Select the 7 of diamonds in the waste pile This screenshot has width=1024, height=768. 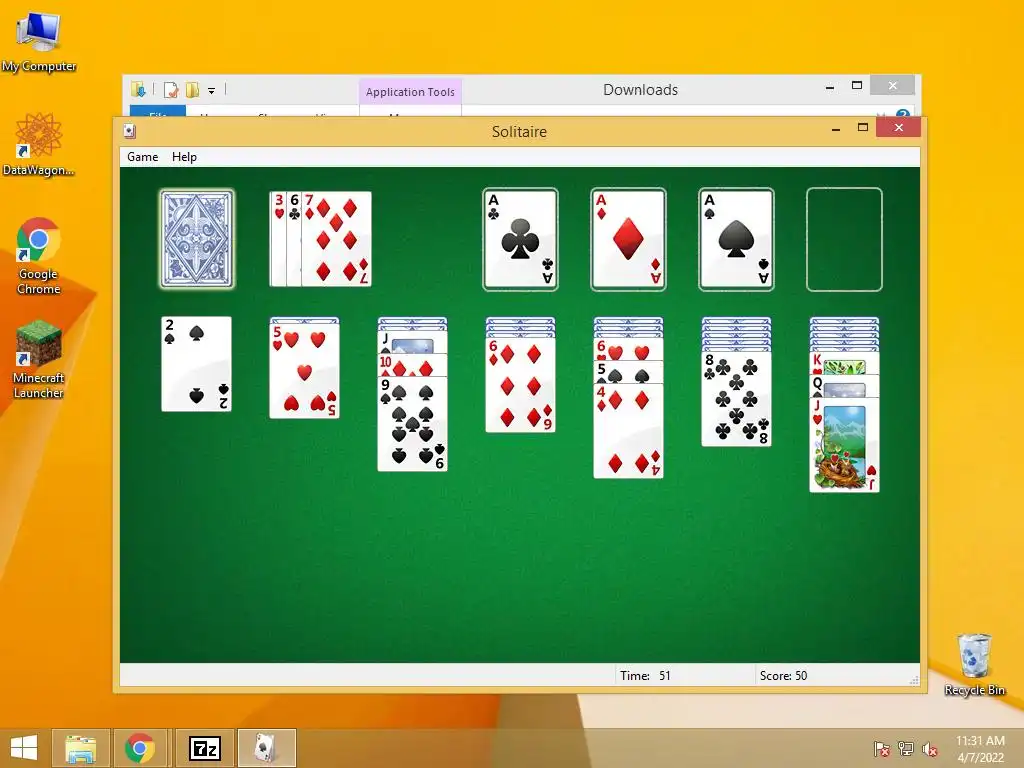tap(337, 239)
